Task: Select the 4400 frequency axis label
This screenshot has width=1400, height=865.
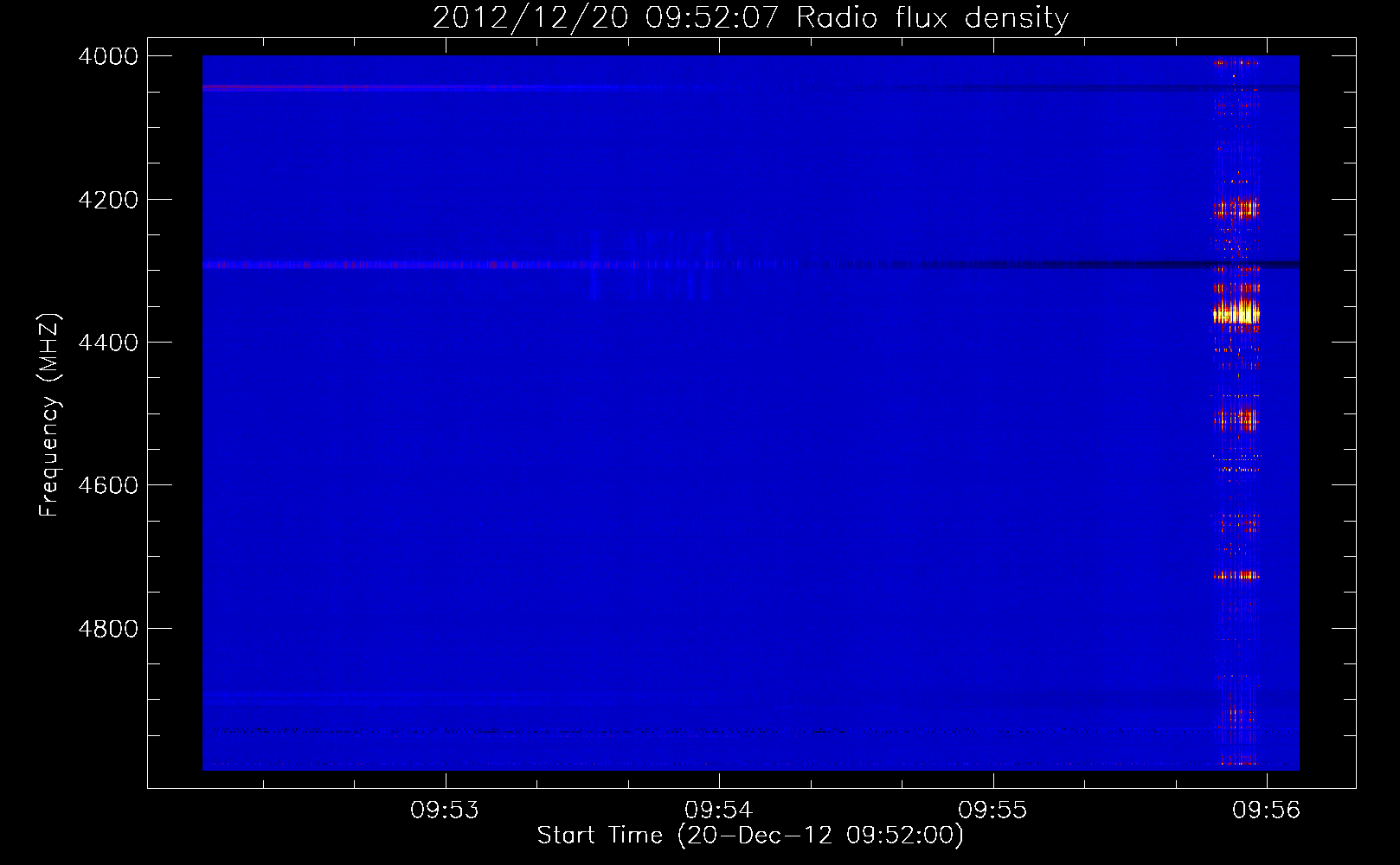Action: 108,343
